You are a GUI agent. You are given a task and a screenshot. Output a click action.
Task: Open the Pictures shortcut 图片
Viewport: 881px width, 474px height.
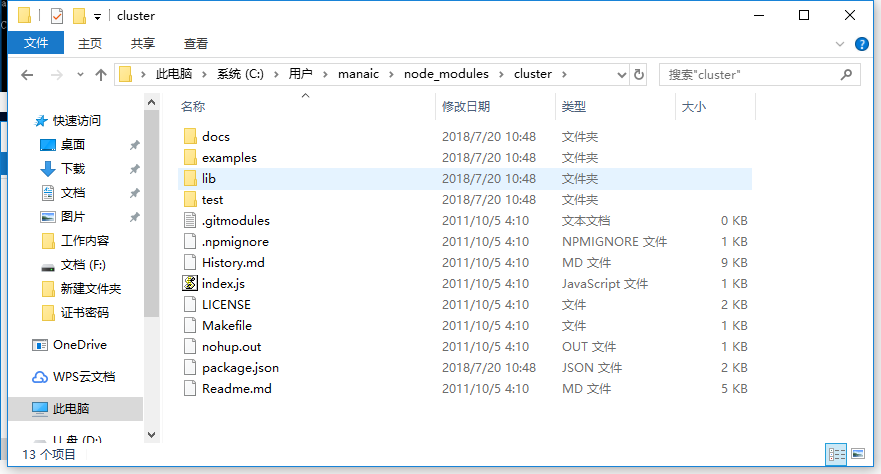click(x=62, y=217)
